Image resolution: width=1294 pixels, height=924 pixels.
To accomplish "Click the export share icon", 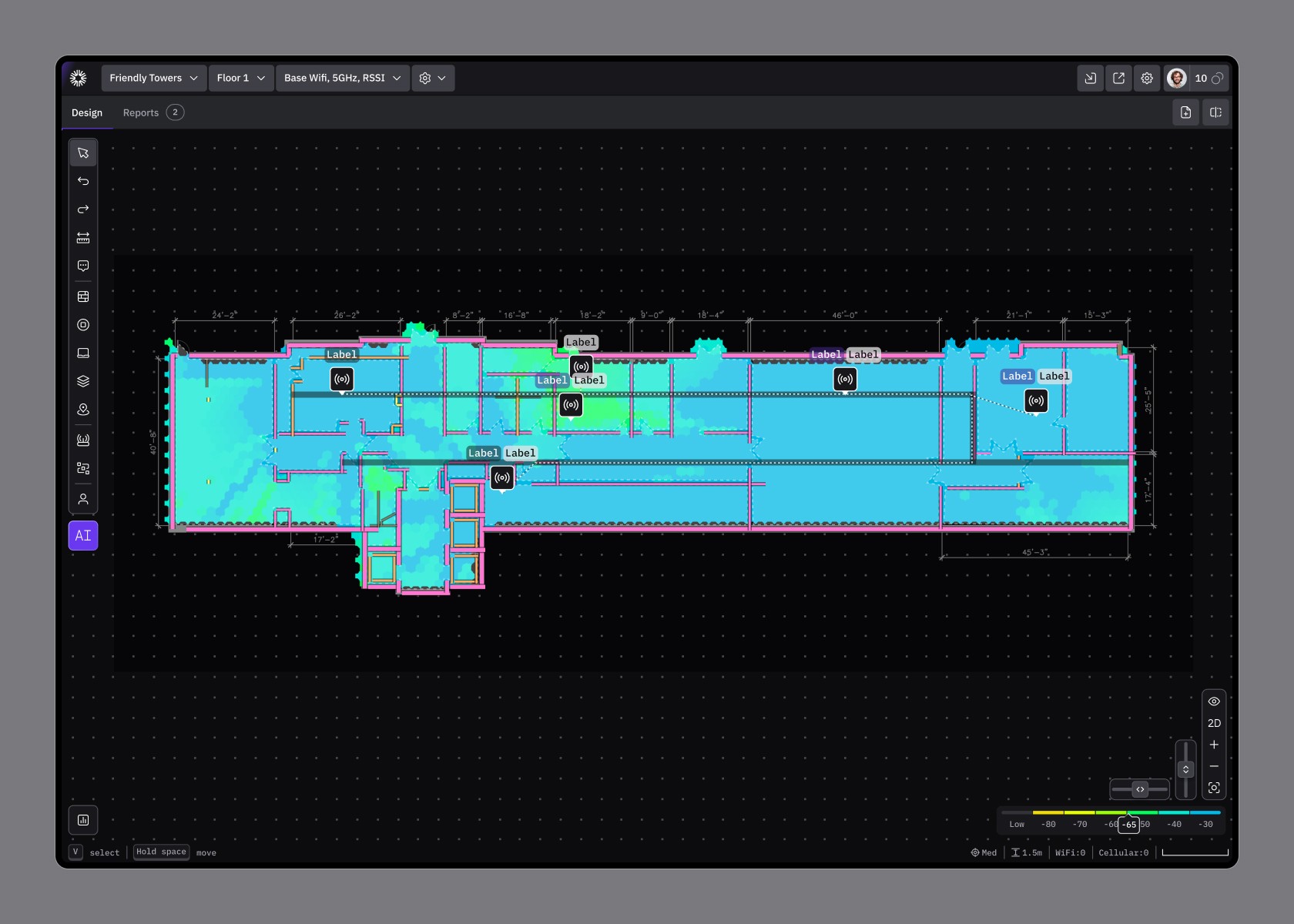I will tap(1119, 78).
